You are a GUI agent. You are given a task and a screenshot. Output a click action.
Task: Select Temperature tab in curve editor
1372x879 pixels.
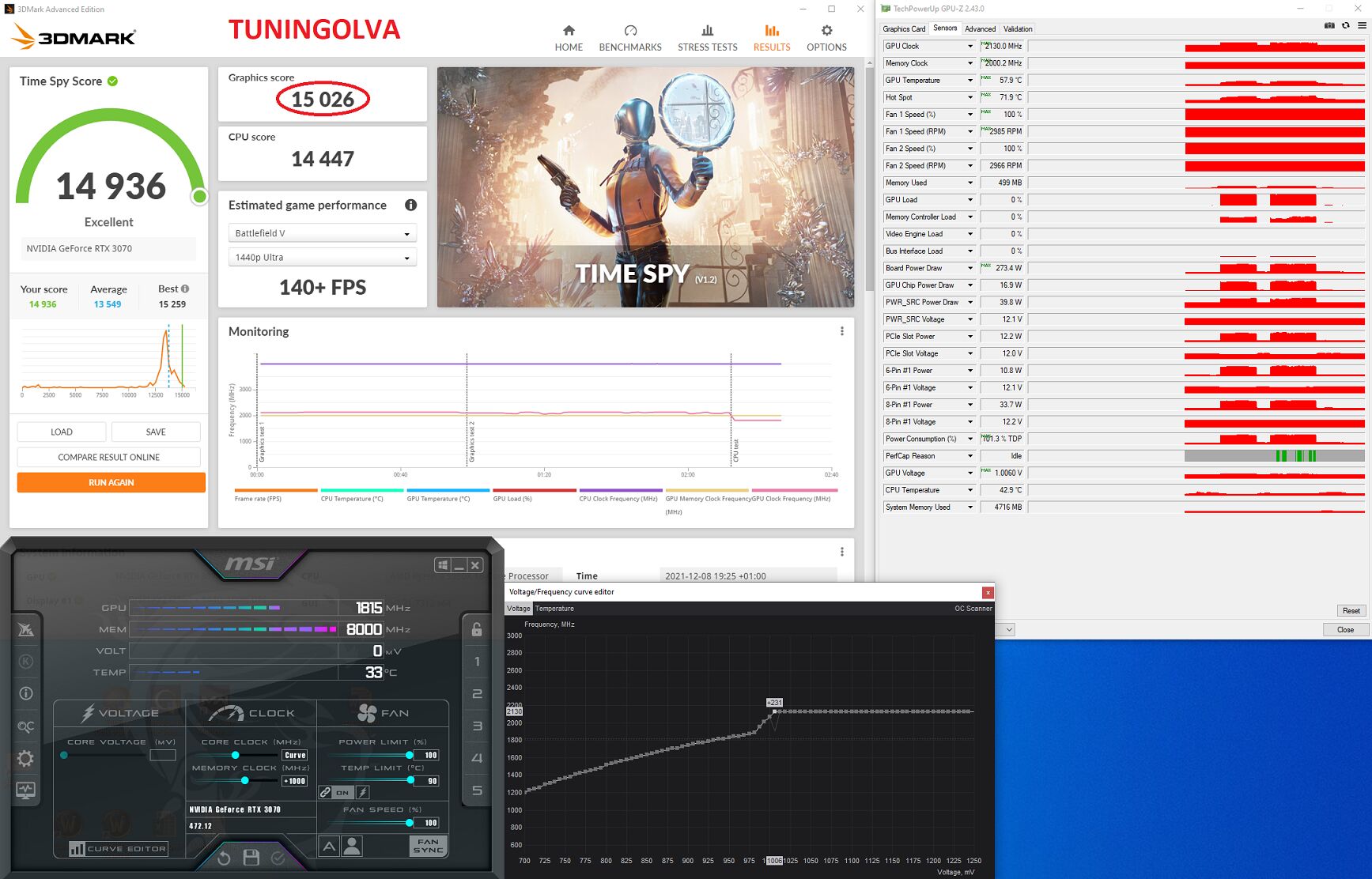pos(554,609)
